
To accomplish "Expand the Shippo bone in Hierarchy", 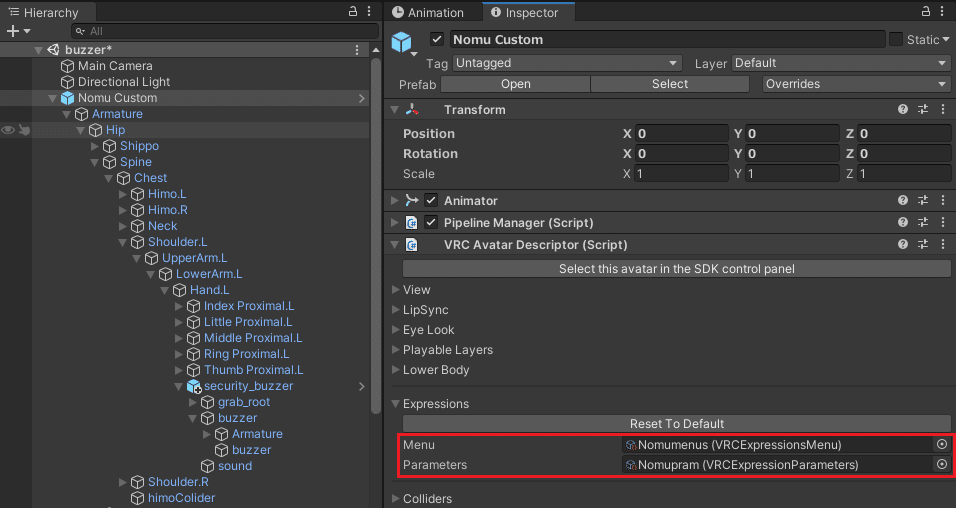I will pyautogui.click(x=95, y=146).
